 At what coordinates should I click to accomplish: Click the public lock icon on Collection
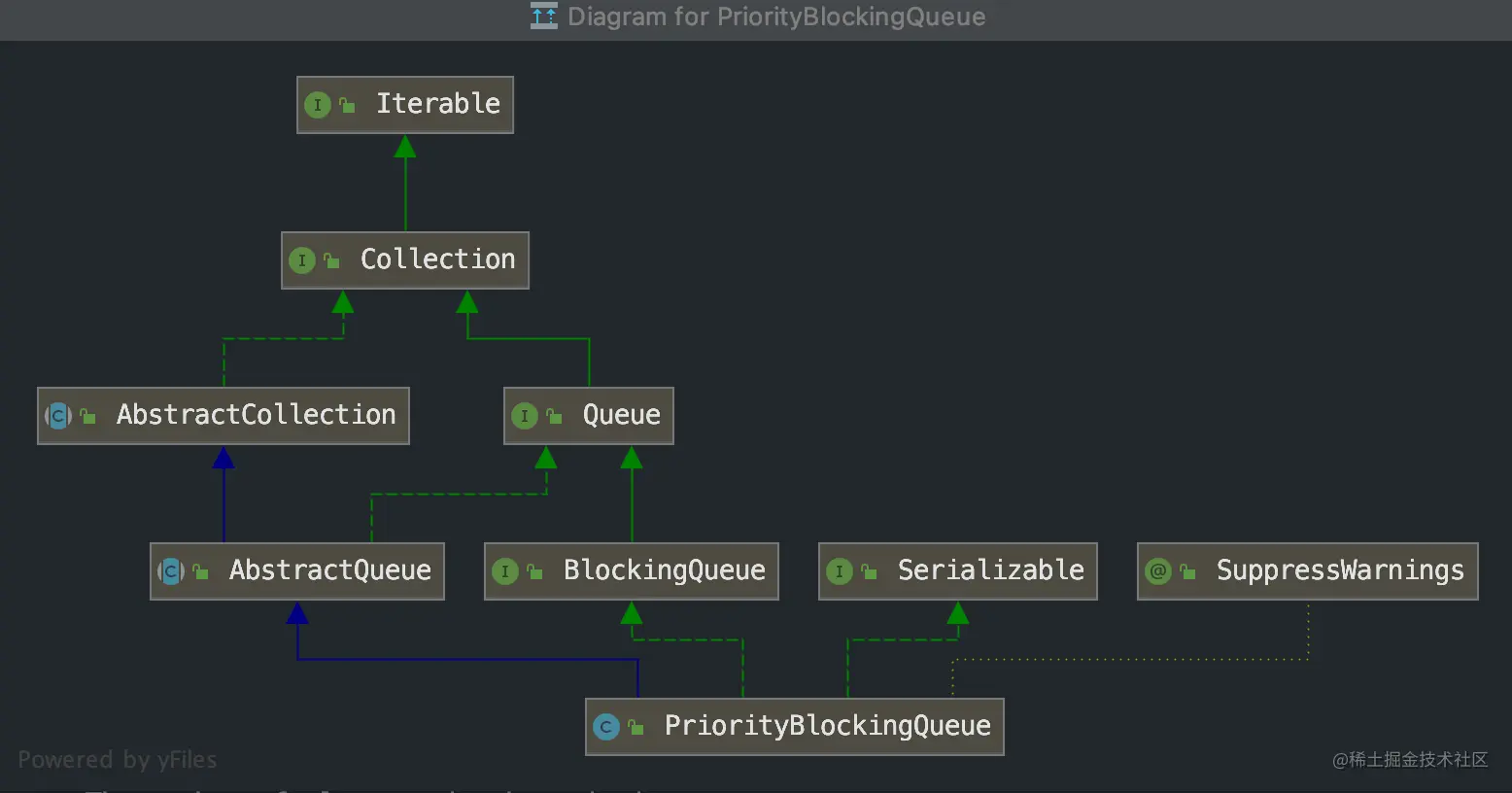click(x=331, y=260)
